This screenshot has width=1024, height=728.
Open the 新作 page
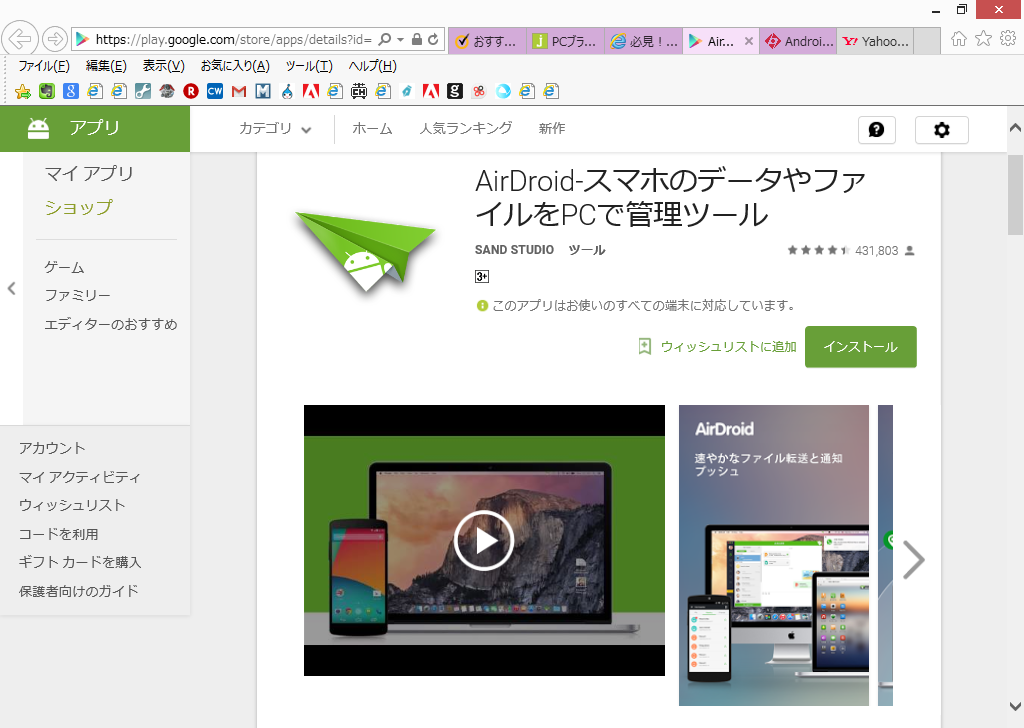pos(552,129)
